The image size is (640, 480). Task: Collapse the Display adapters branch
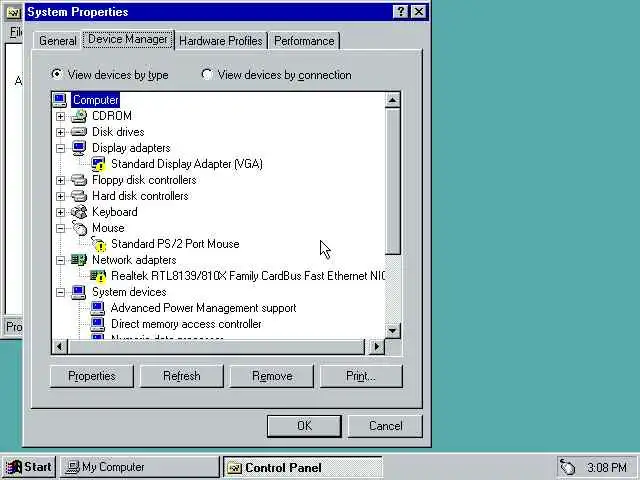pyautogui.click(x=60, y=148)
